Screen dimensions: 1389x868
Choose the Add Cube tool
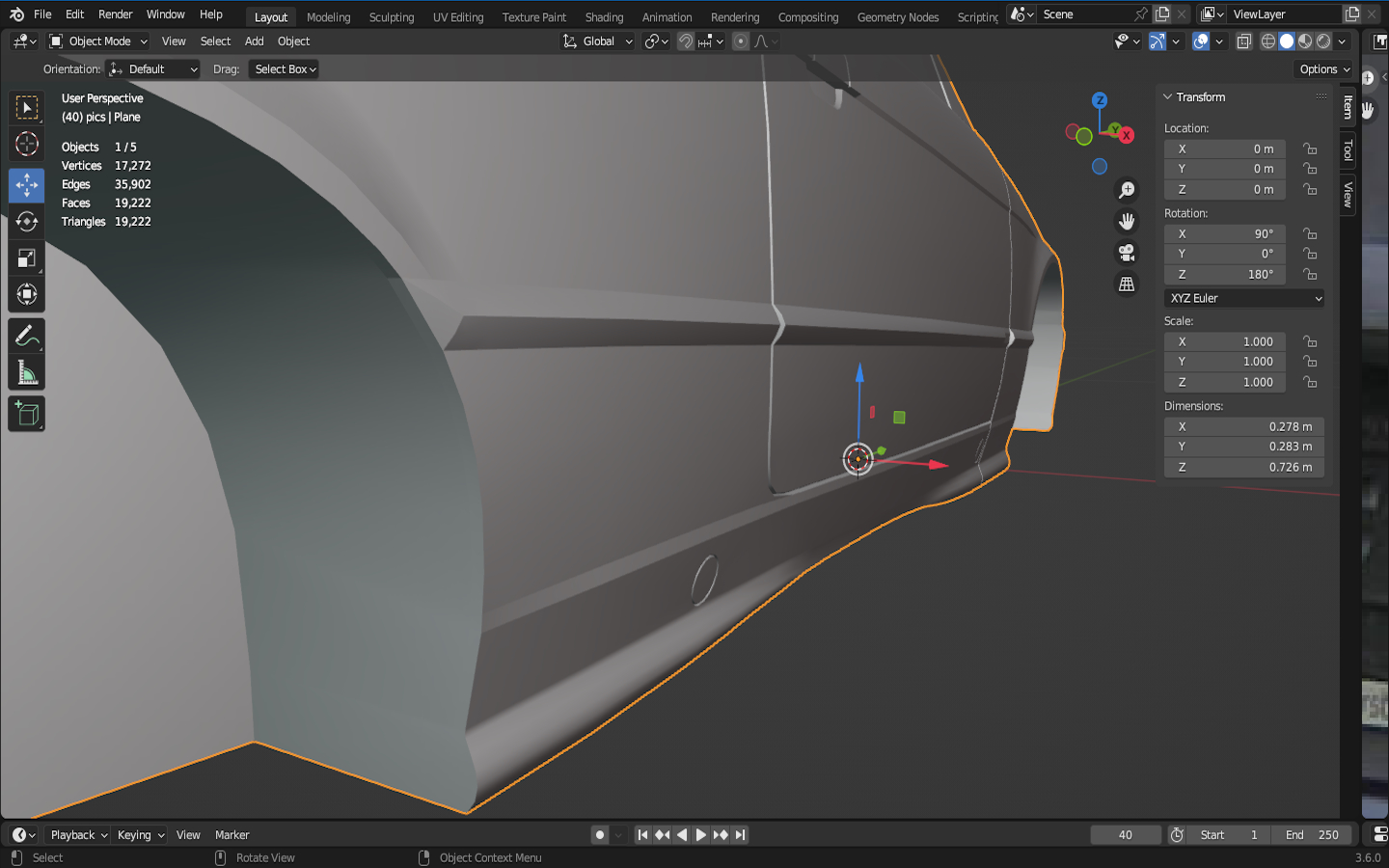point(26,414)
